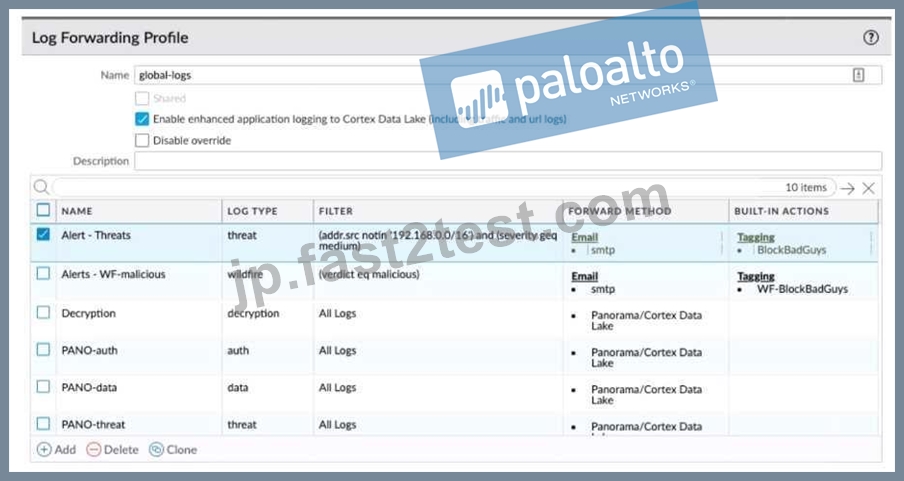904x481 pixels.
Task: Click smtp in the Alerts - WF-malicious row
Action: pyautogui.click(x=603, y=289)
